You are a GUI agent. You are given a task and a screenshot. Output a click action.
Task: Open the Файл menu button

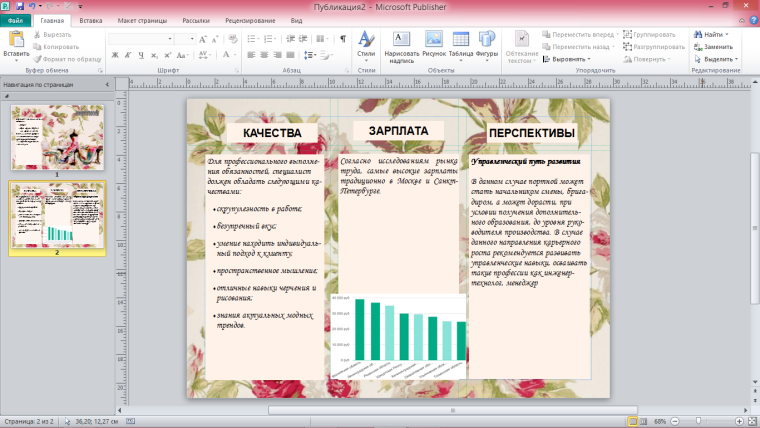point(16,19)
